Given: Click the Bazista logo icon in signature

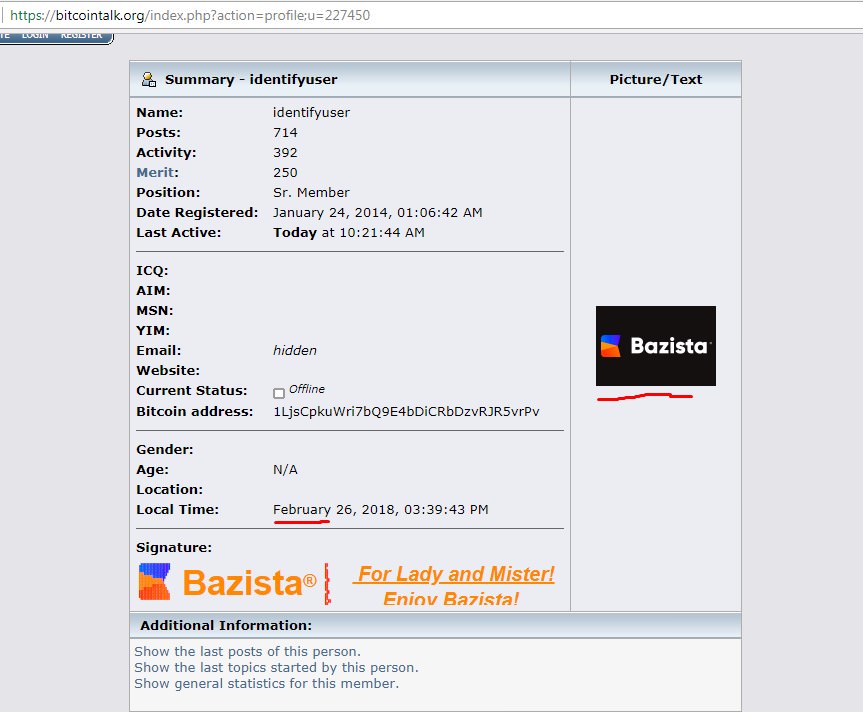Looking at the screenshot, I should pos(155,581).
